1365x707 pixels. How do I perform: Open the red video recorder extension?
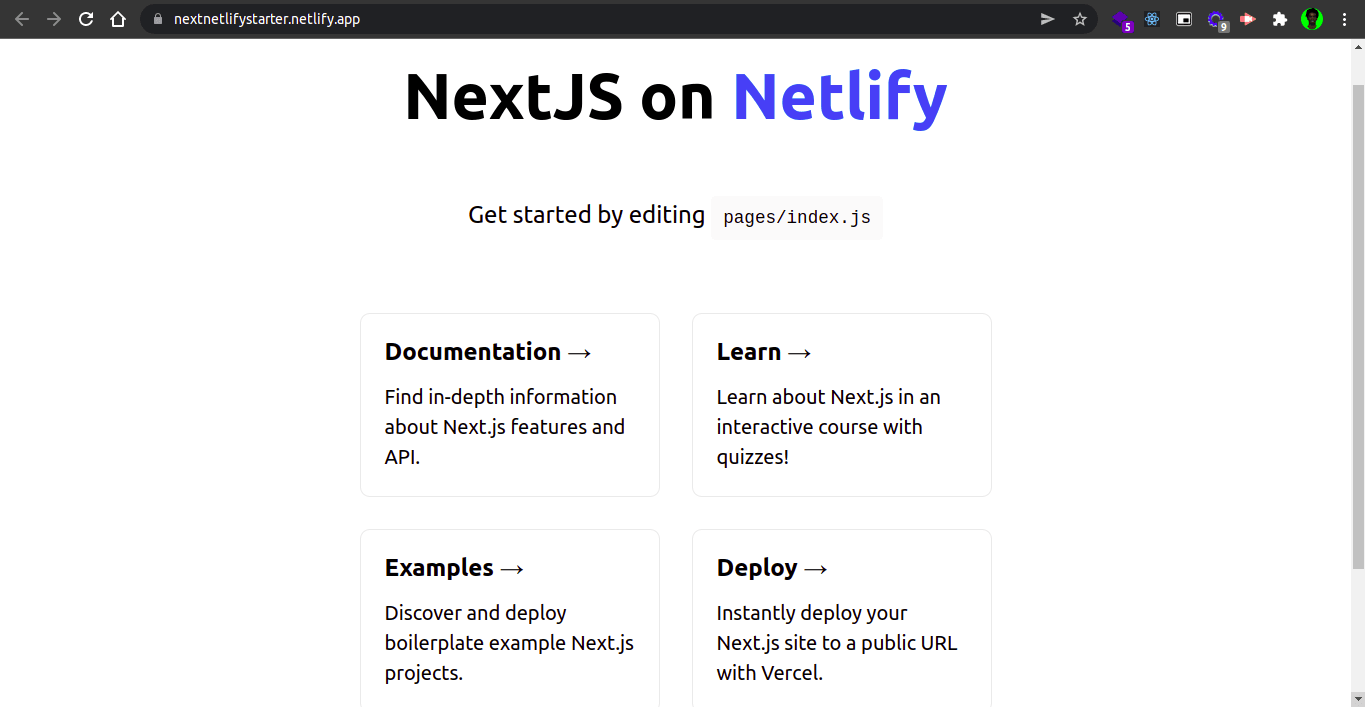click(1248, 19)
